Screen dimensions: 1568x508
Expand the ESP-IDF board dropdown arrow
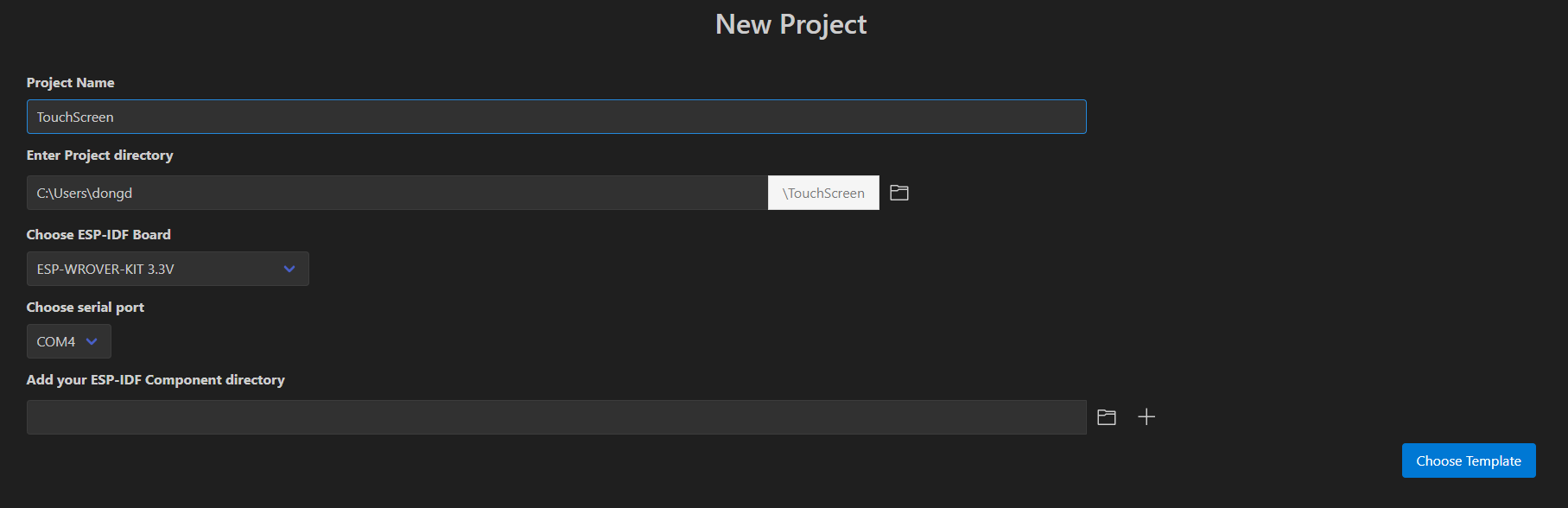(x=289, y=269)
